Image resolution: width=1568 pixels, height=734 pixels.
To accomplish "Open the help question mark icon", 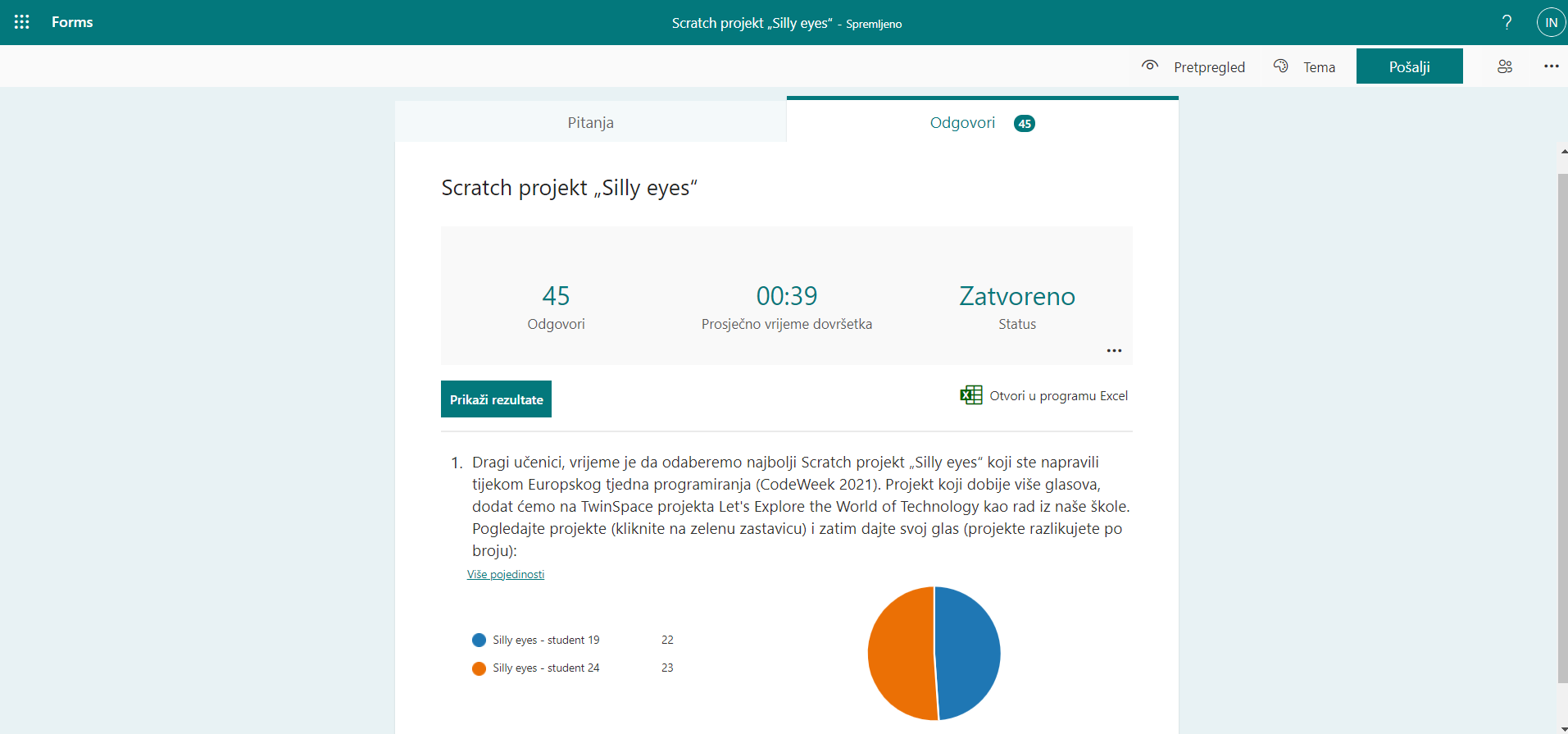I will [1507, 22].
